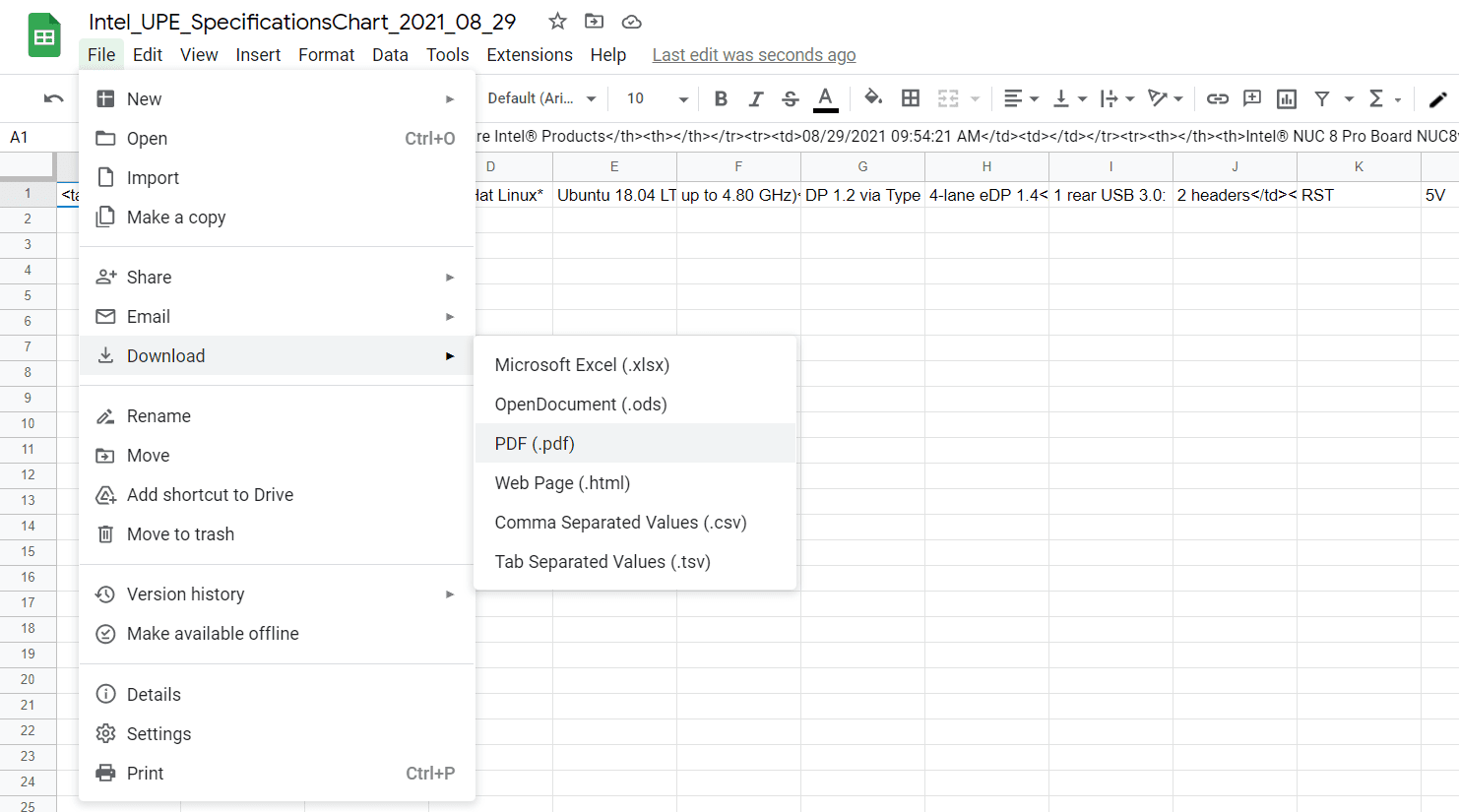Image resolution: width=1459 pixels, height=812 pixels.
Task: Choose Open from File menu
Action: click(x=277, y=138)
